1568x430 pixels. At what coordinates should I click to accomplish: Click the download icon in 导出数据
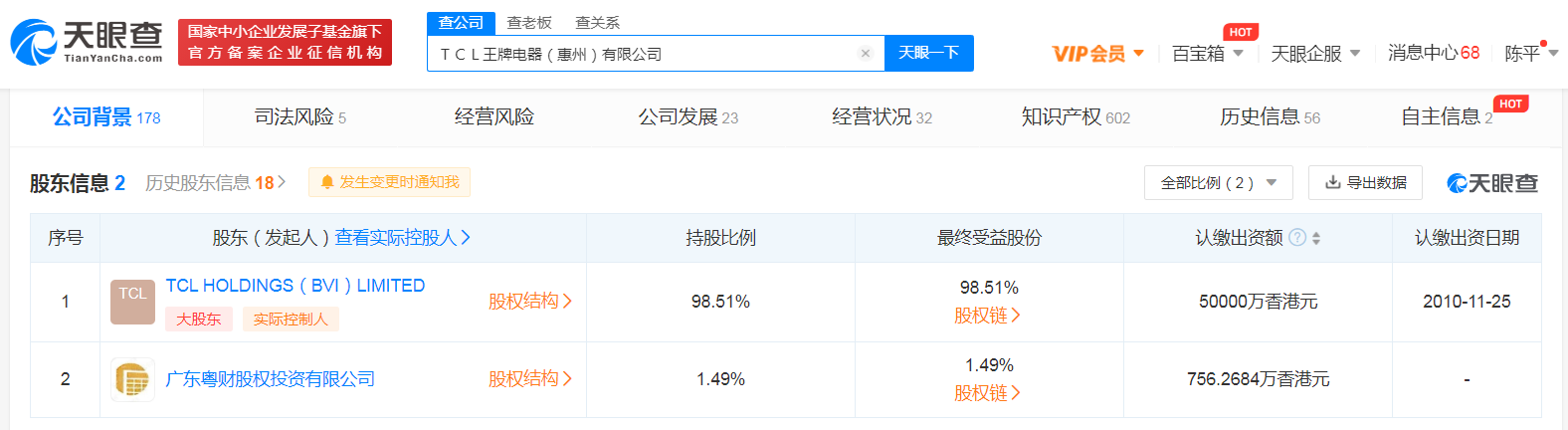click(x=1333, y=182)
